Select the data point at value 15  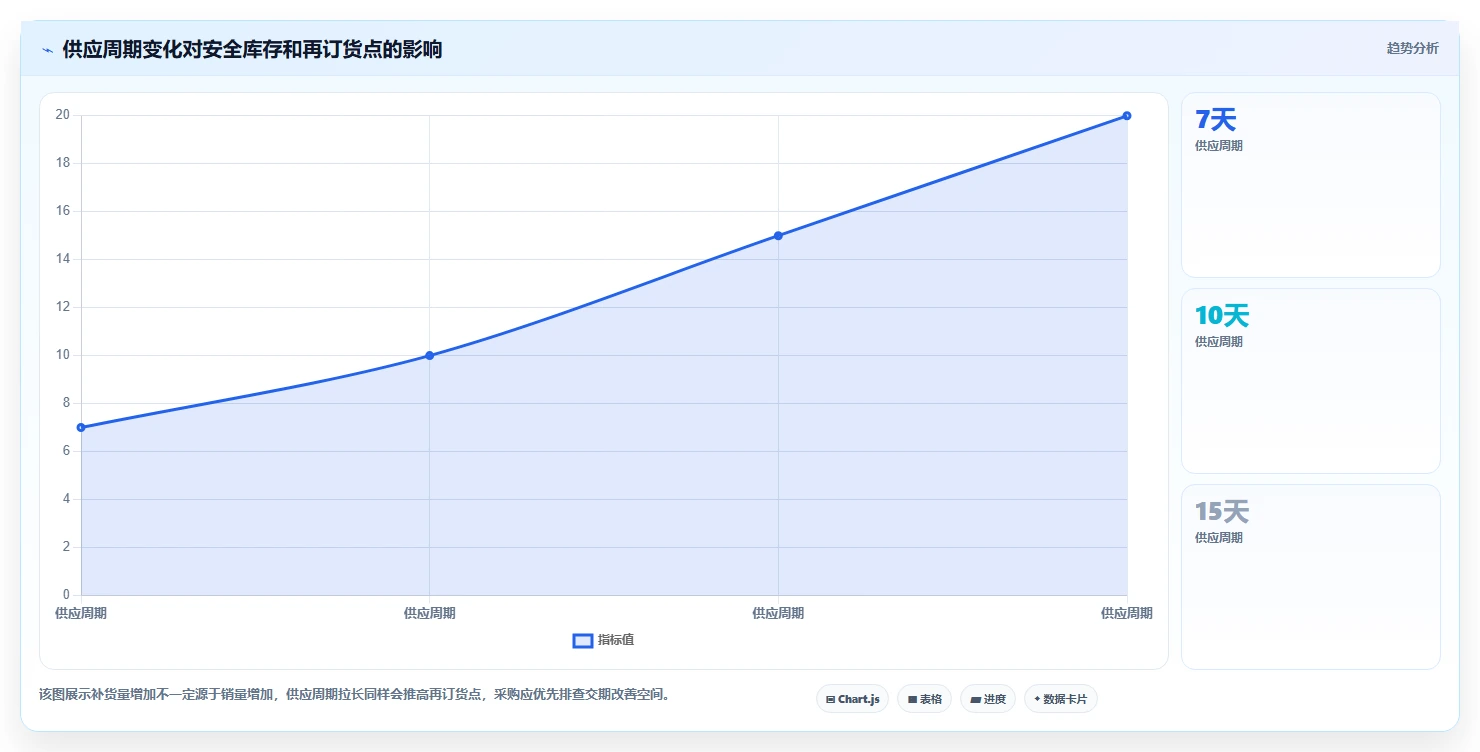[x=778, y=236]
